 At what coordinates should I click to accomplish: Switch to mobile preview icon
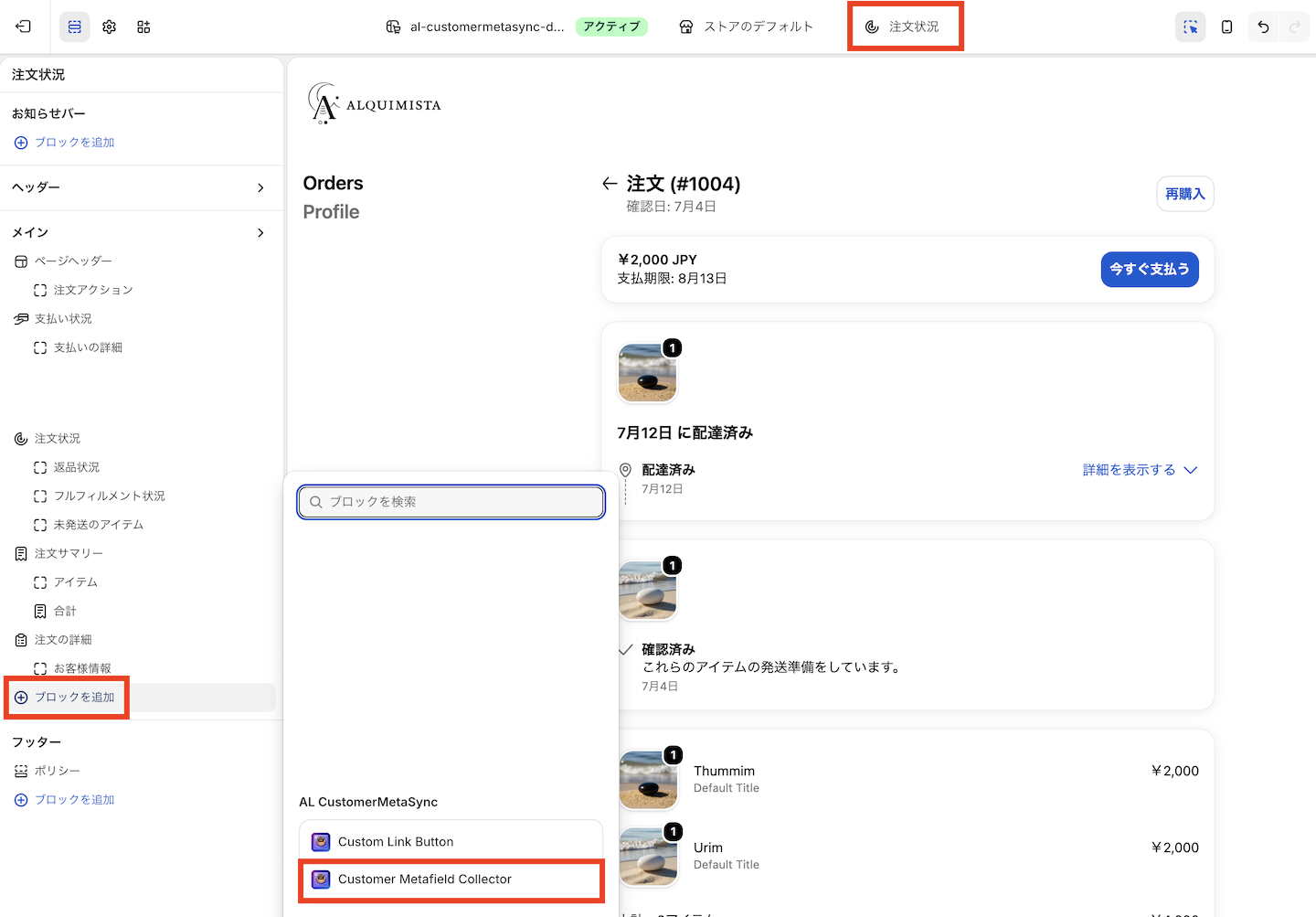1226,27
